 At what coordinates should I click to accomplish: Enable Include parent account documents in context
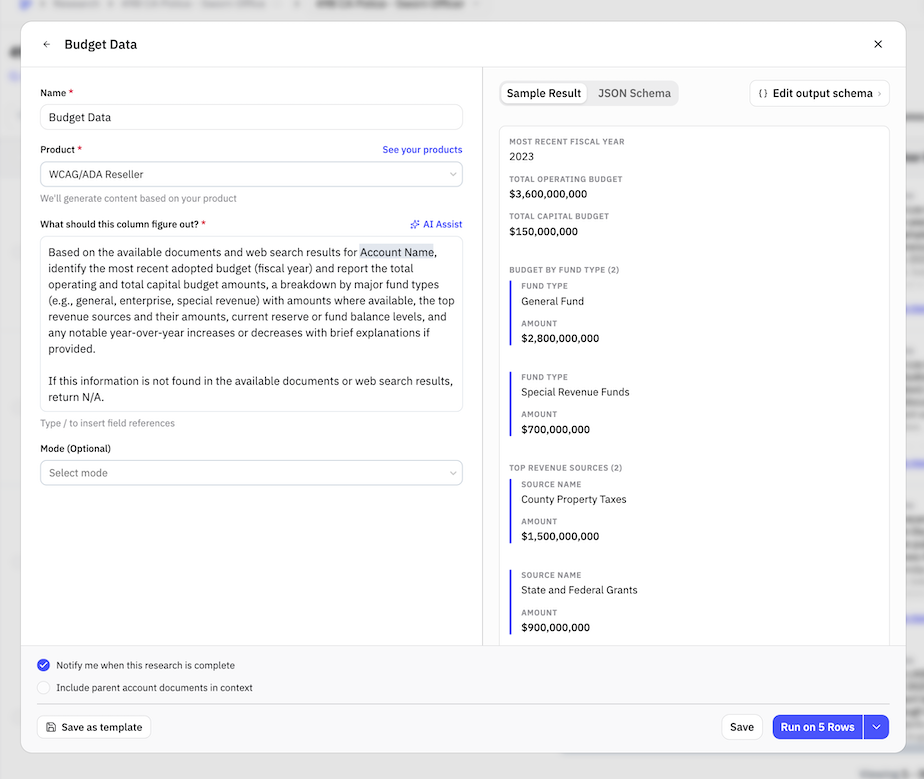(44, 688)
